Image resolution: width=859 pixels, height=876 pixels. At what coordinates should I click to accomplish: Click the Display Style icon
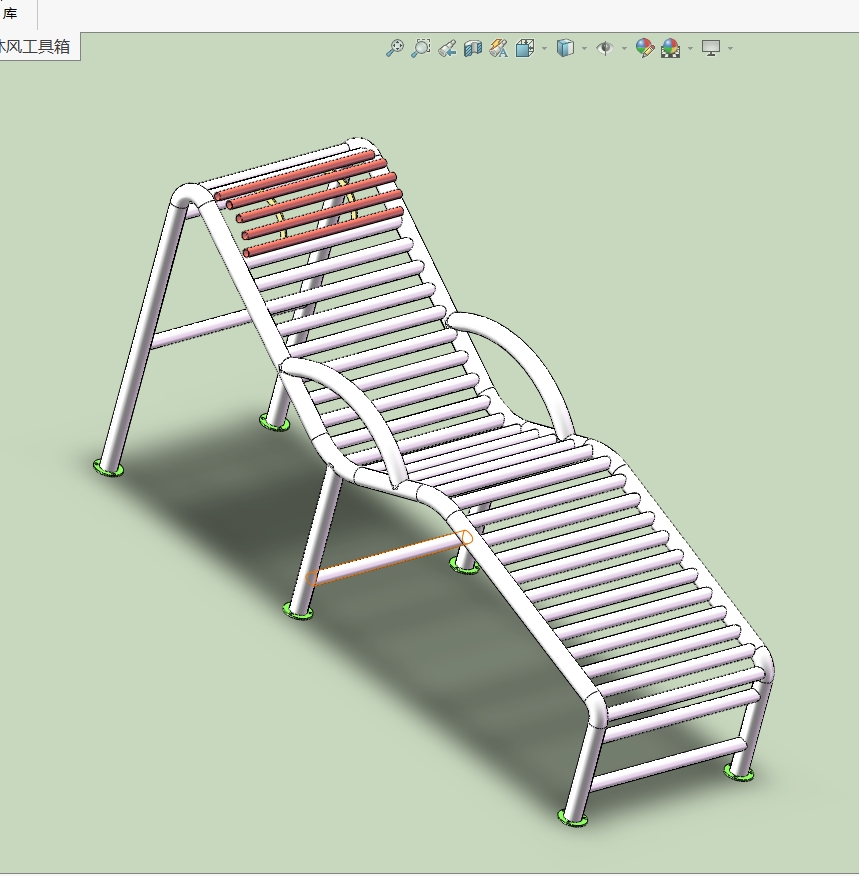(x=565, y=48)
